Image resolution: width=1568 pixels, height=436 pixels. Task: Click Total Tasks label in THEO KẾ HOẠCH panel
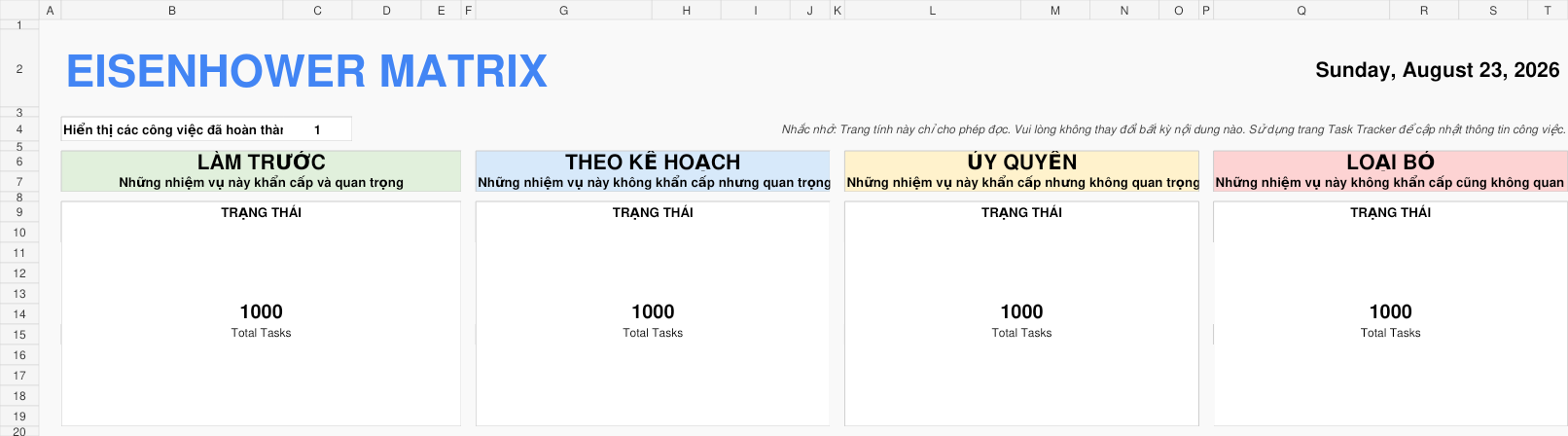pos(653,333)
